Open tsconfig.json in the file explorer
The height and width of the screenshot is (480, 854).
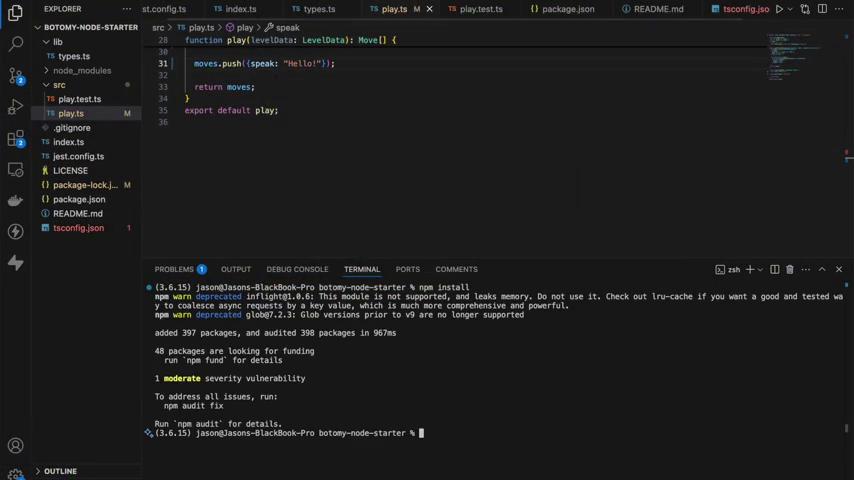click(x=78, y=228)
